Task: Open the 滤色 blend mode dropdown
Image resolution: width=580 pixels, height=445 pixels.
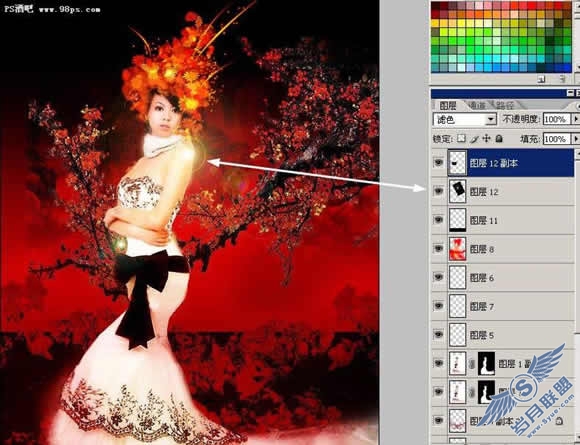Action: [465, 119]
